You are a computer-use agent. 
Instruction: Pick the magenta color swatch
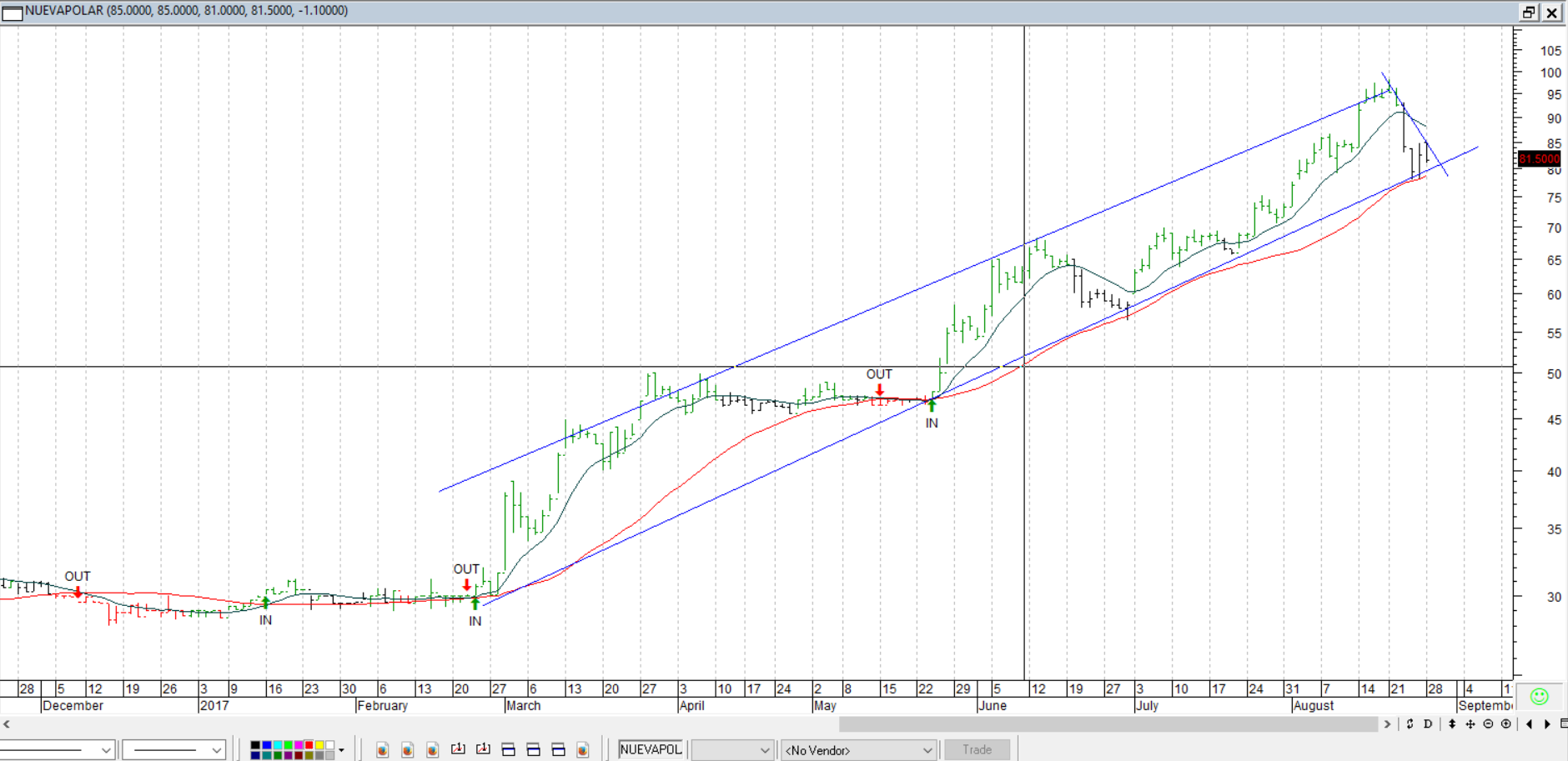click(298, 745)
